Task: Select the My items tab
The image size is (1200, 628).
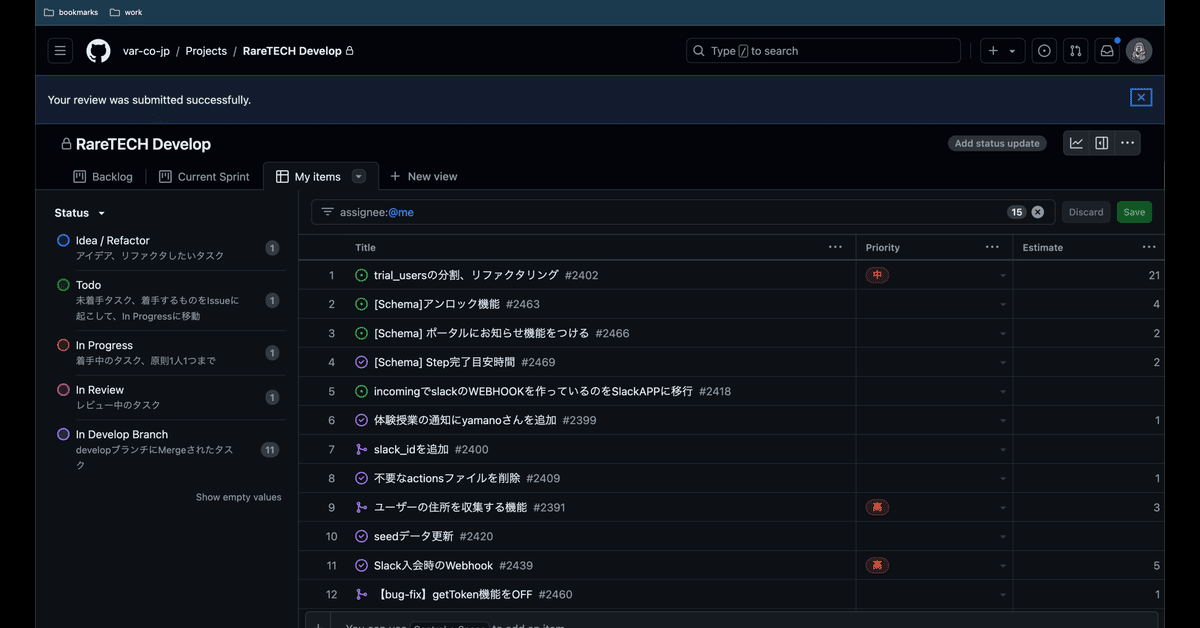Action: pyautogui.click(x=308, y=177)
